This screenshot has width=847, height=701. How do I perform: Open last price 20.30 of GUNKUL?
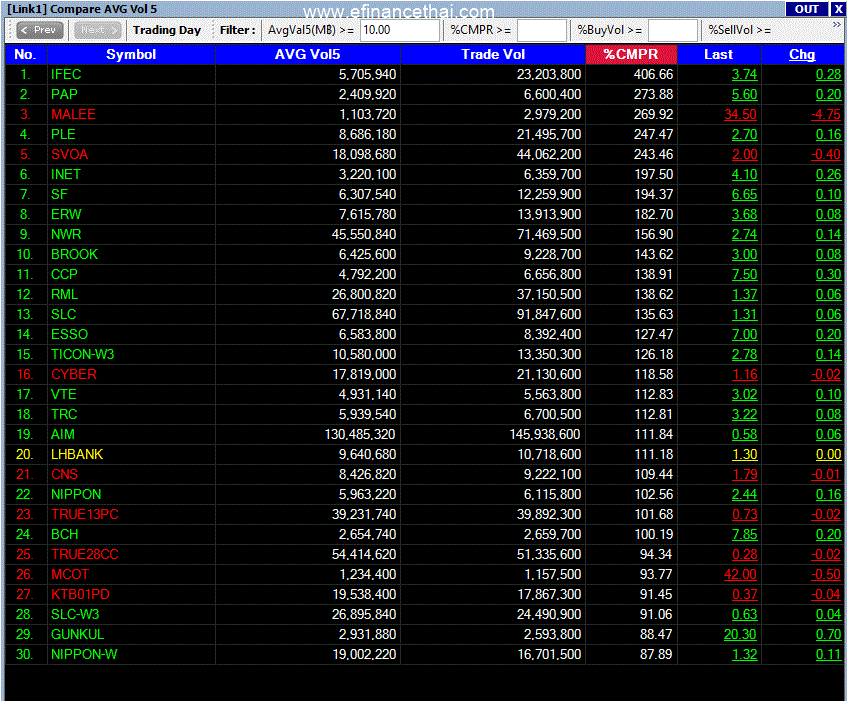[740, 634]
